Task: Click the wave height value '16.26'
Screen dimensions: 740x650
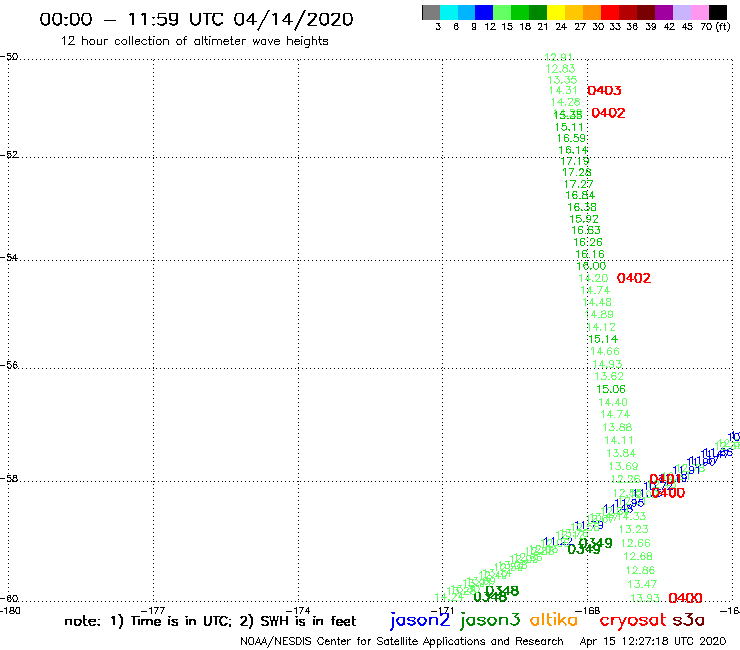Action: 588,242
